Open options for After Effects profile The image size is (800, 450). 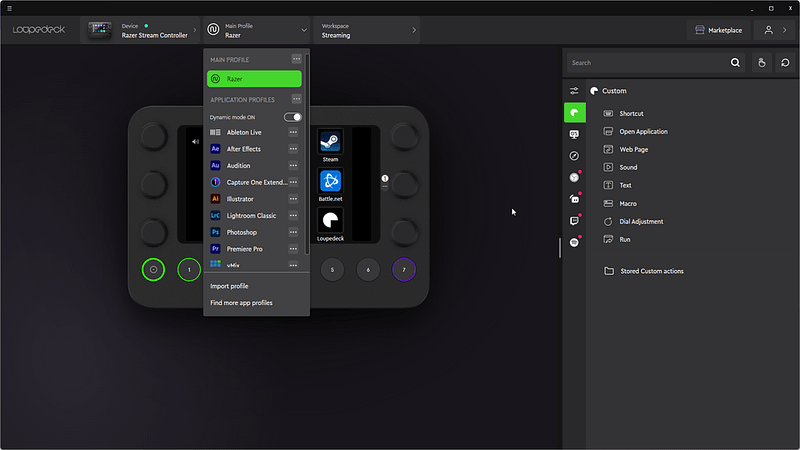293,149
